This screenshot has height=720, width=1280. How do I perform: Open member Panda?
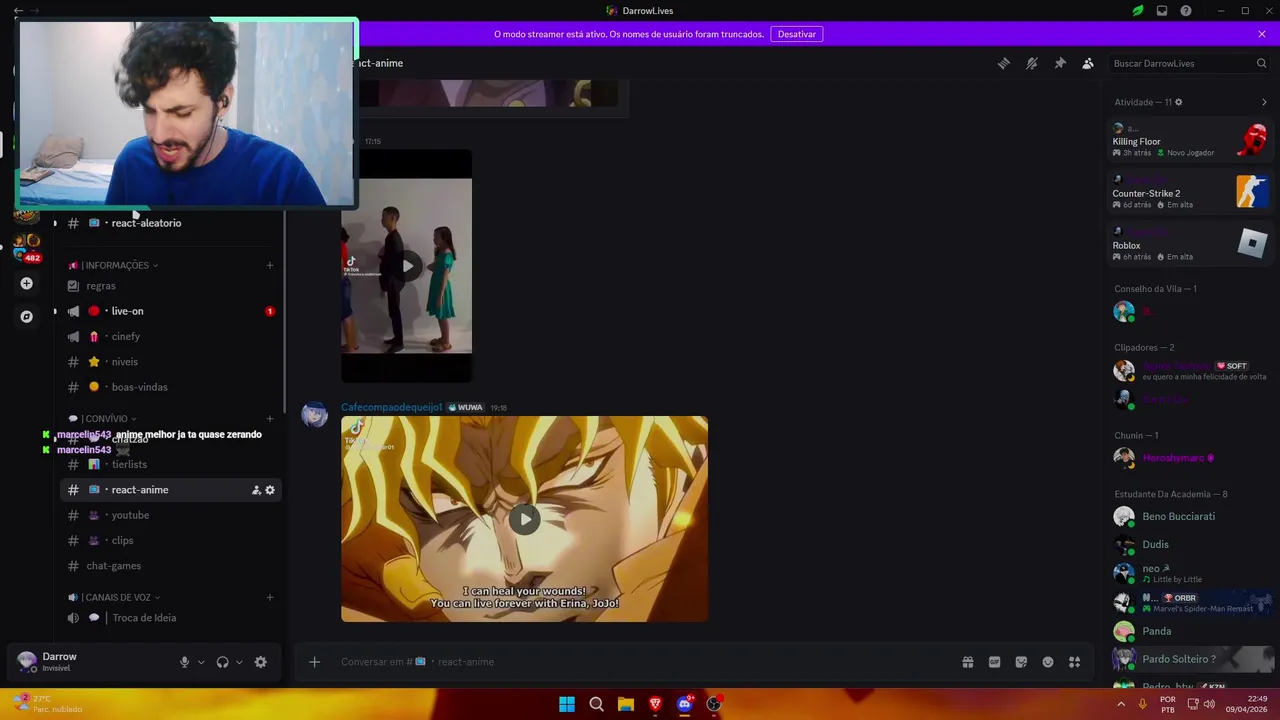pyautogui.click(x=1190, y=631)
